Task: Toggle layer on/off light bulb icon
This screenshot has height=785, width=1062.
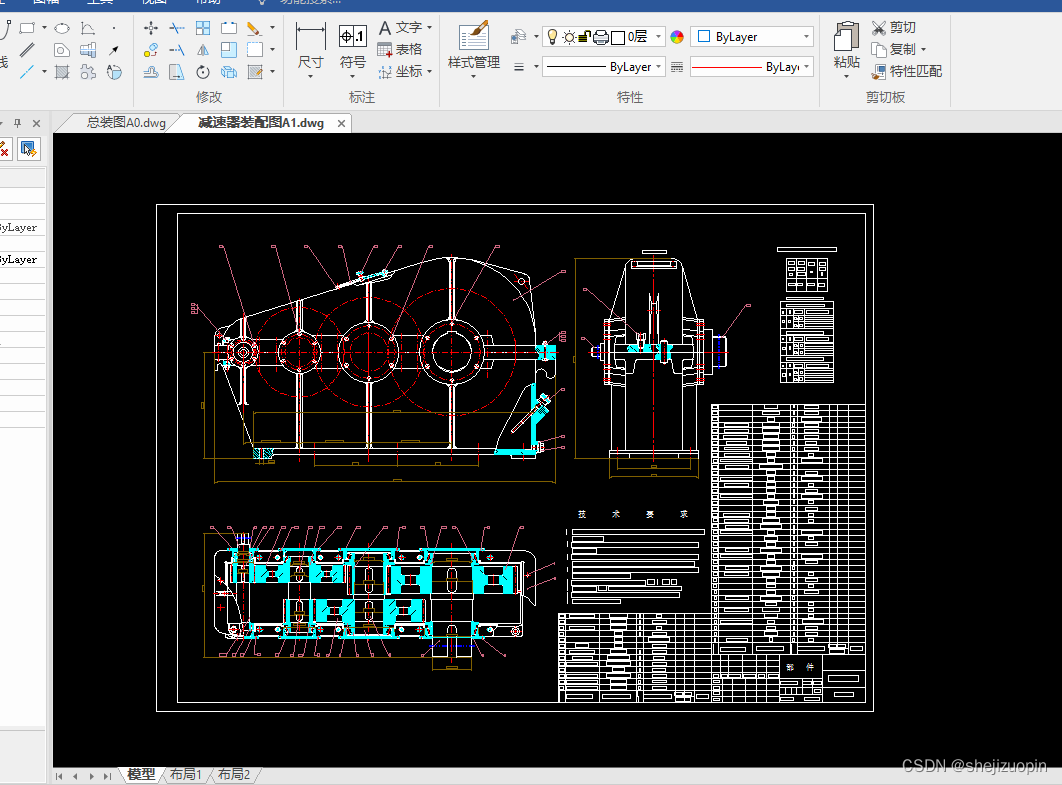Action: pos(552,37)
